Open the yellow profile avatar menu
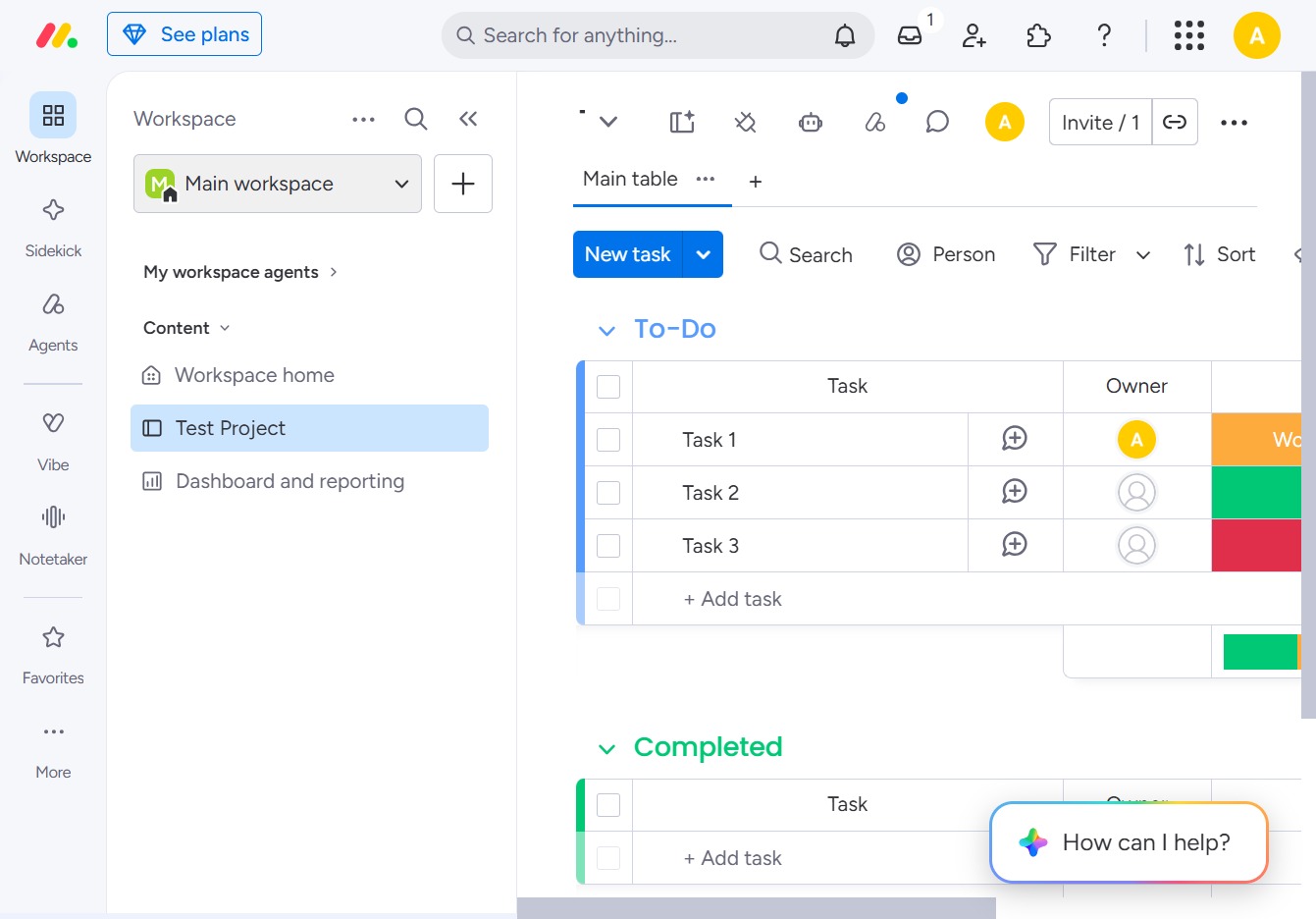The height and width of the screenshot is (919, 1316). (x=1257, y=36)
